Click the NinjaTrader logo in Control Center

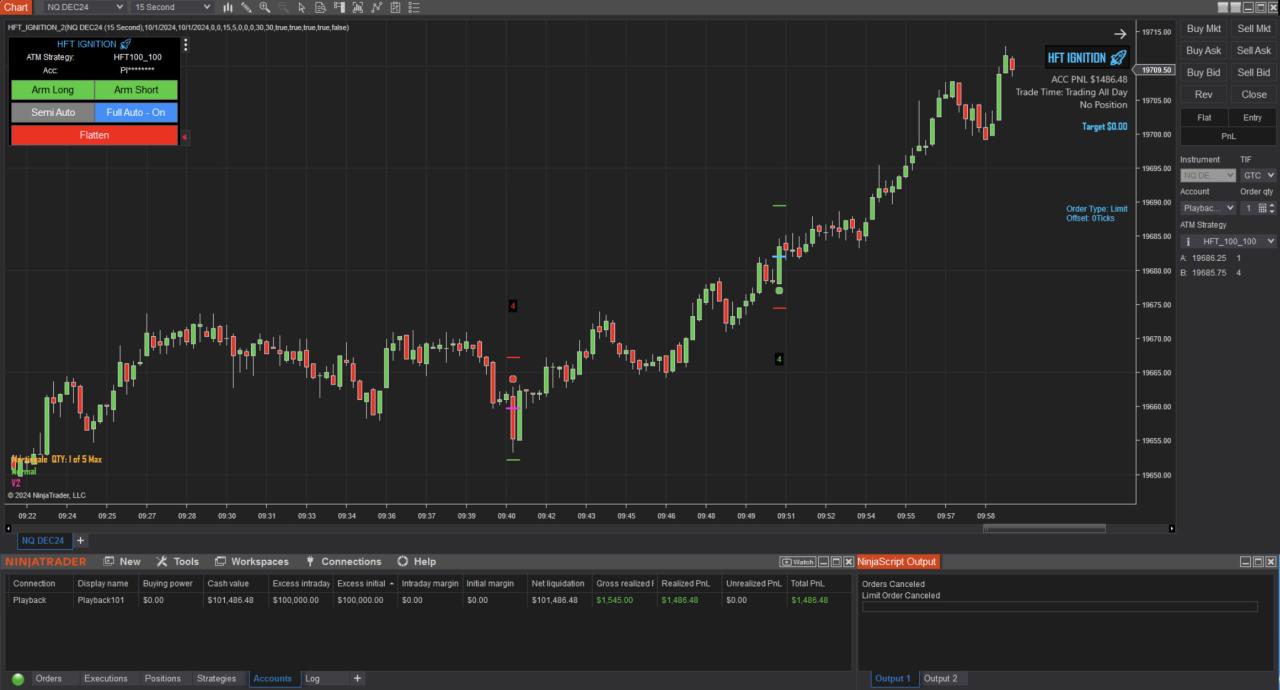(x=46, y=562)
